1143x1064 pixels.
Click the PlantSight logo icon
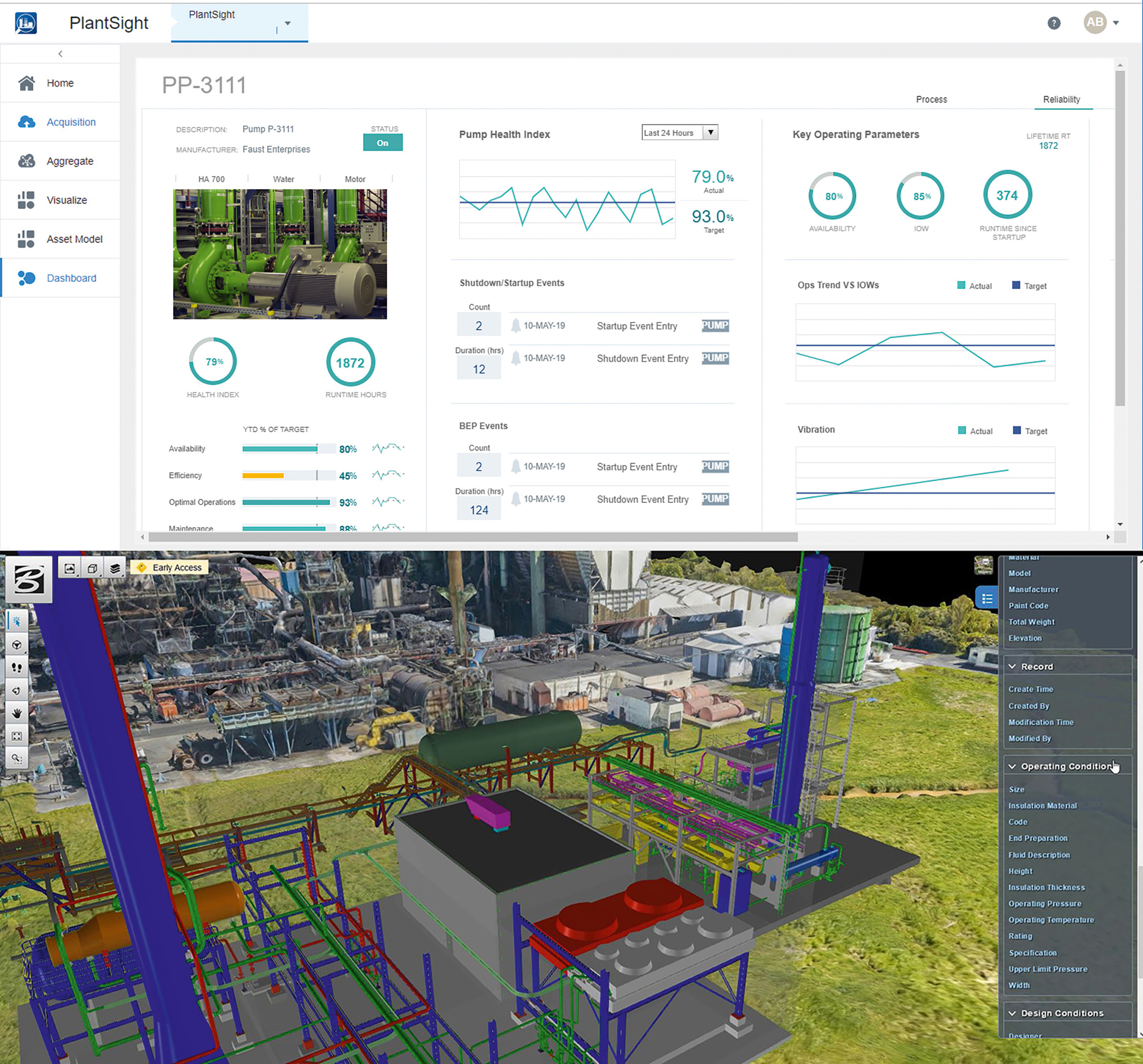pyautogui.click(x=26, y=23)
